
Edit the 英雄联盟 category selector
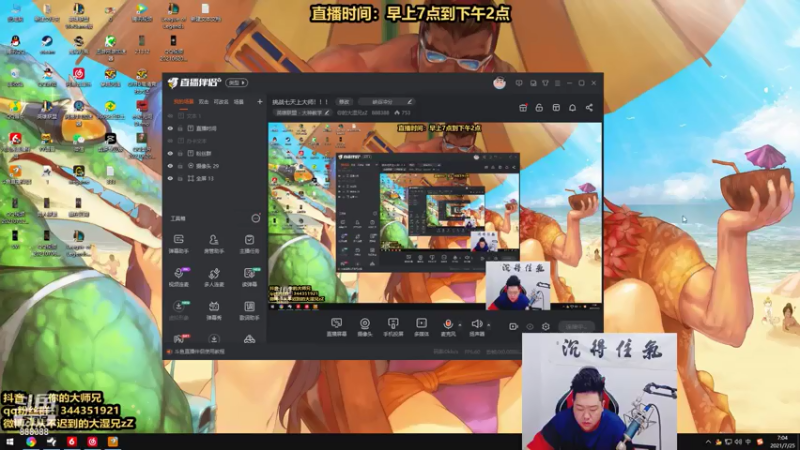coord(303,113)
